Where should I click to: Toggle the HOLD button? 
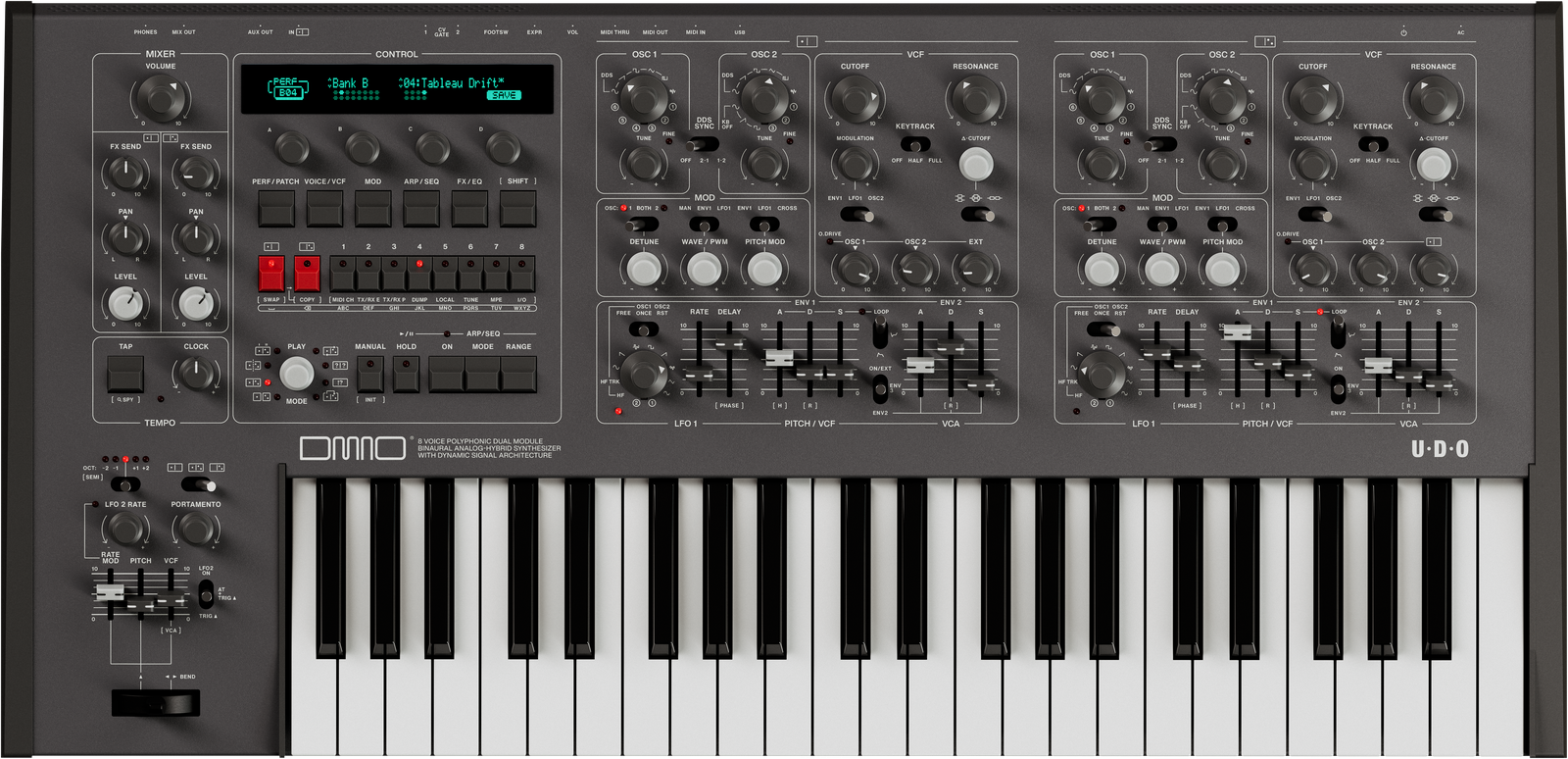pyautogui.click(x=406, y=374)
